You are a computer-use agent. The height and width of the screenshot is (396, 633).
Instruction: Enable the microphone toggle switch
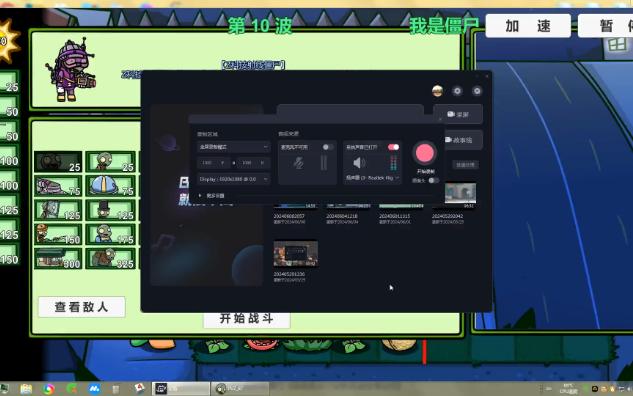328,147
